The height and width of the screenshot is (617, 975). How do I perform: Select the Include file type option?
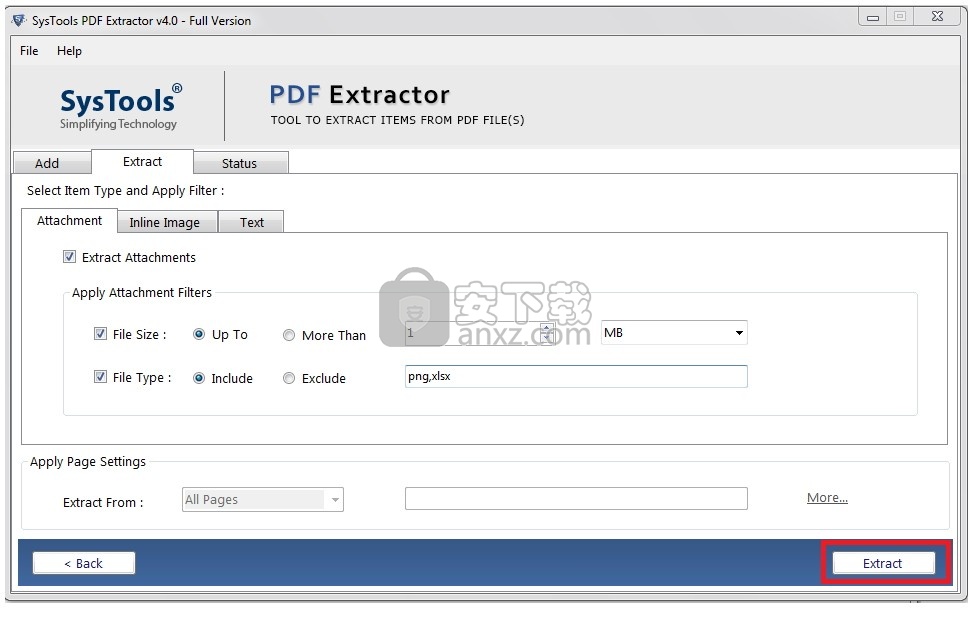coord(199,378)
